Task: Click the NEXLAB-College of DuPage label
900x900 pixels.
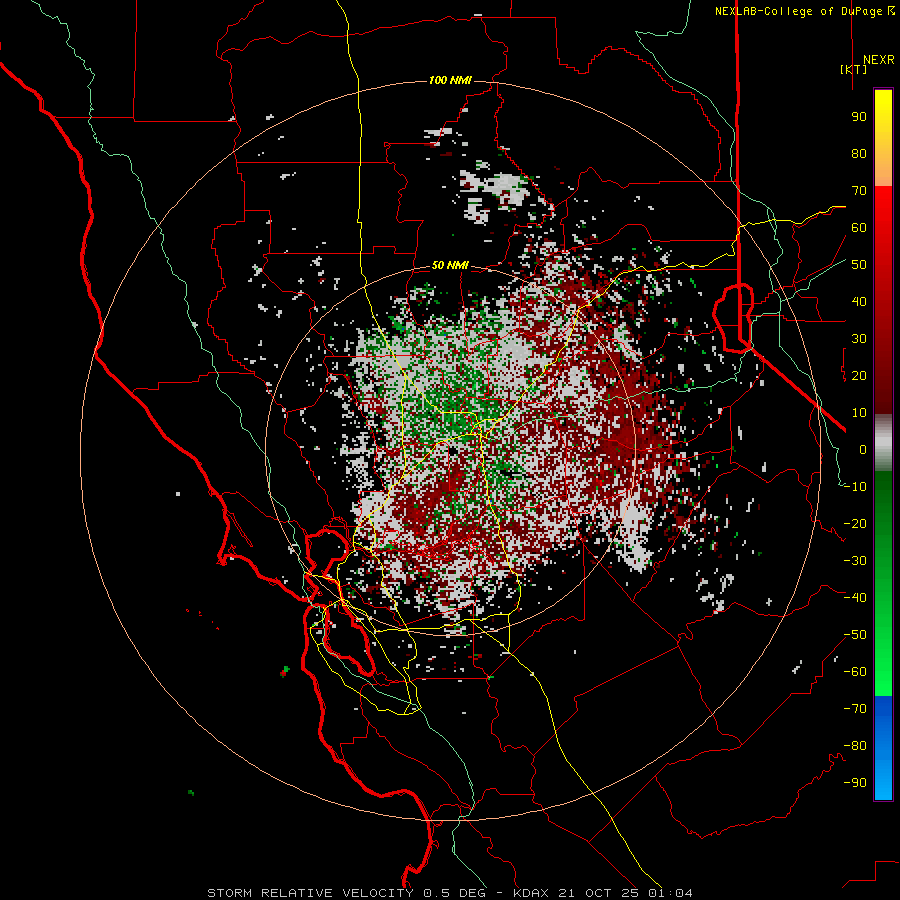Action: coord(798,11)
